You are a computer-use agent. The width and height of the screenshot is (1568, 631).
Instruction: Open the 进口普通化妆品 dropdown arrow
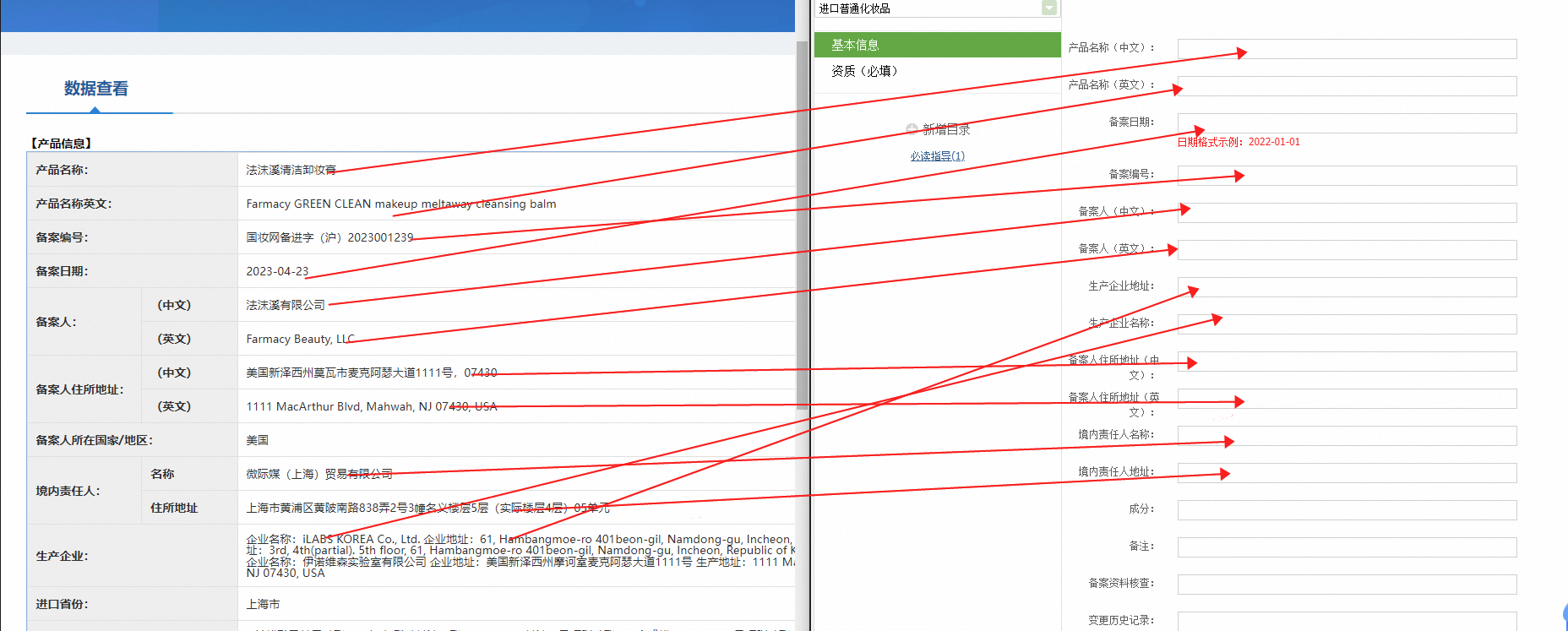[1049, 8]
